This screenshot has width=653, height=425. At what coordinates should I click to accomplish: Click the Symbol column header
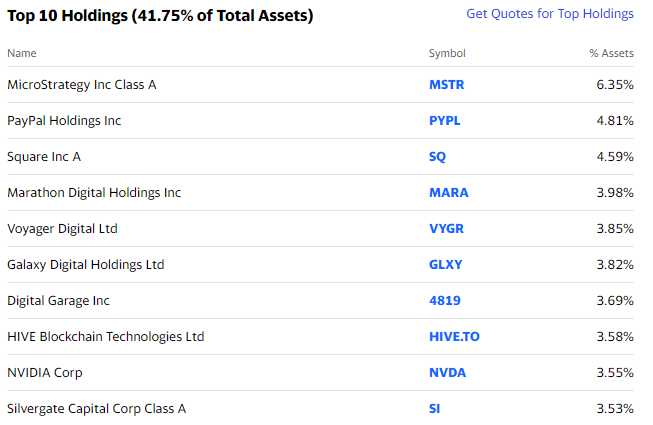pyautogui.click(x=447, y=53)
